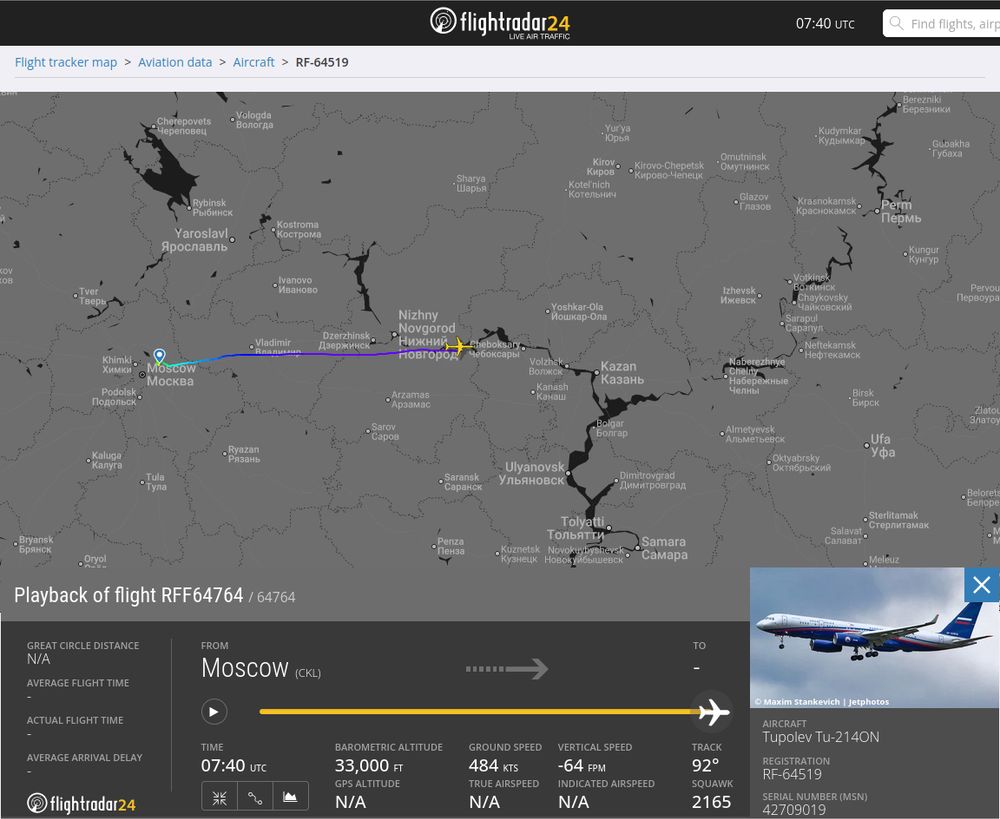Image resolution: width=1000 pixels, height=819 pixels.
Task: Click the yellow playback progress bar
Action: [x=478, y=711]
